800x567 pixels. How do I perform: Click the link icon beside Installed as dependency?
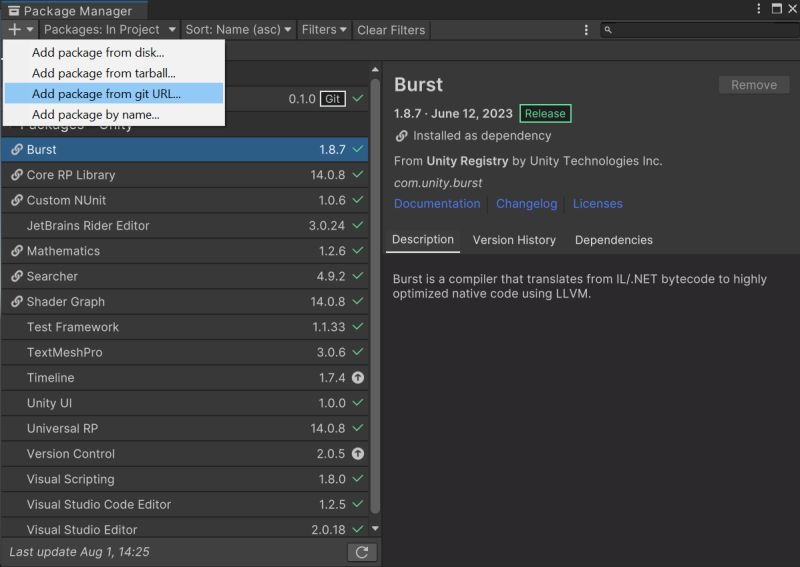tap(402, 136)
